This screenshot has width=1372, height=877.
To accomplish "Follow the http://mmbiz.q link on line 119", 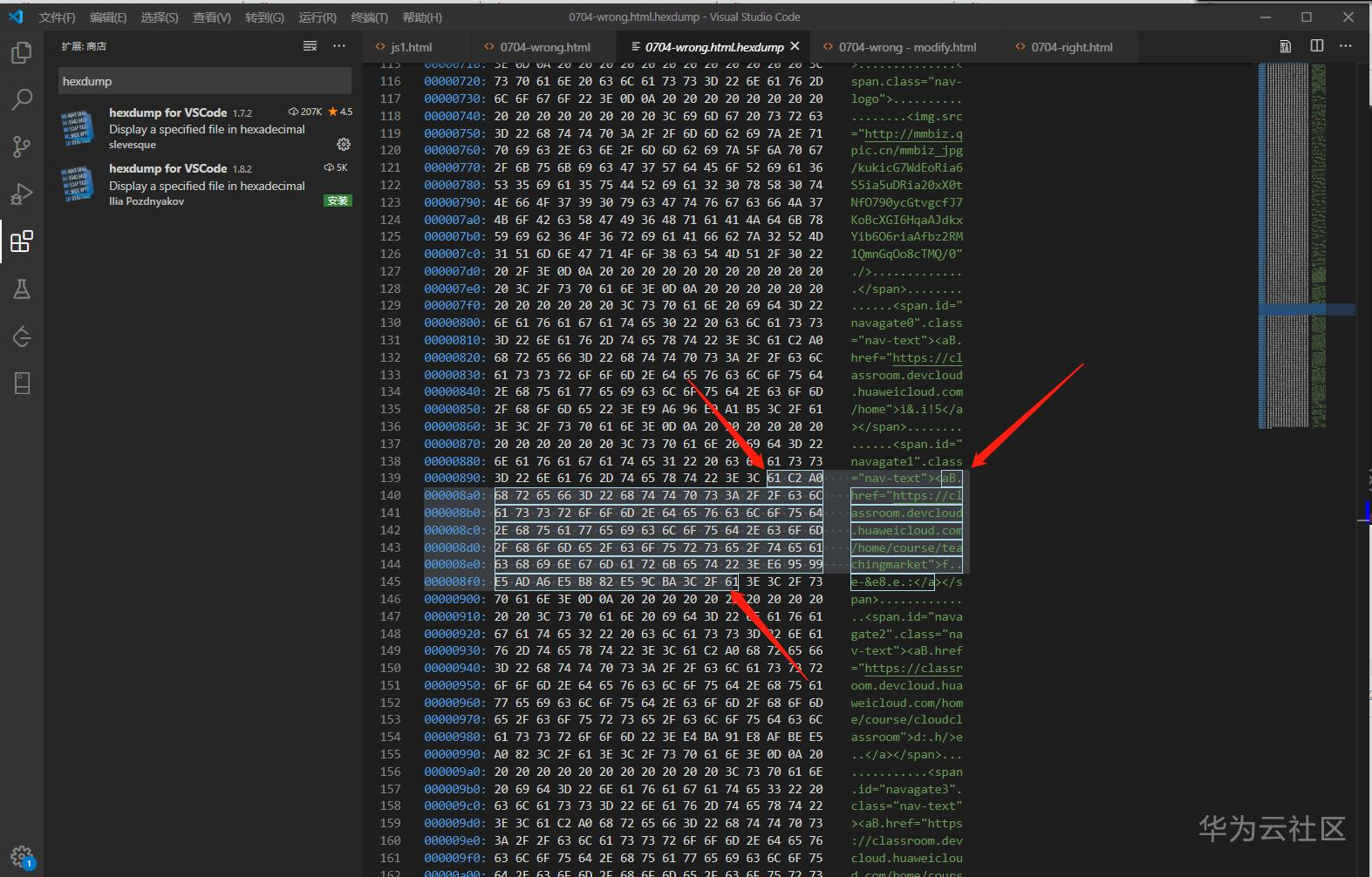I will point(913,133).
